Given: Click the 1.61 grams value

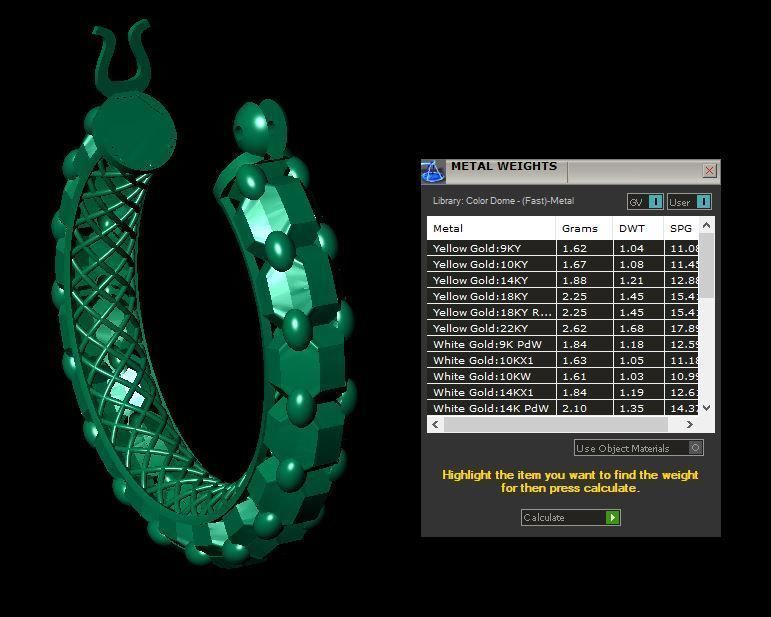Looking at the screenshot, I should 574,376.
